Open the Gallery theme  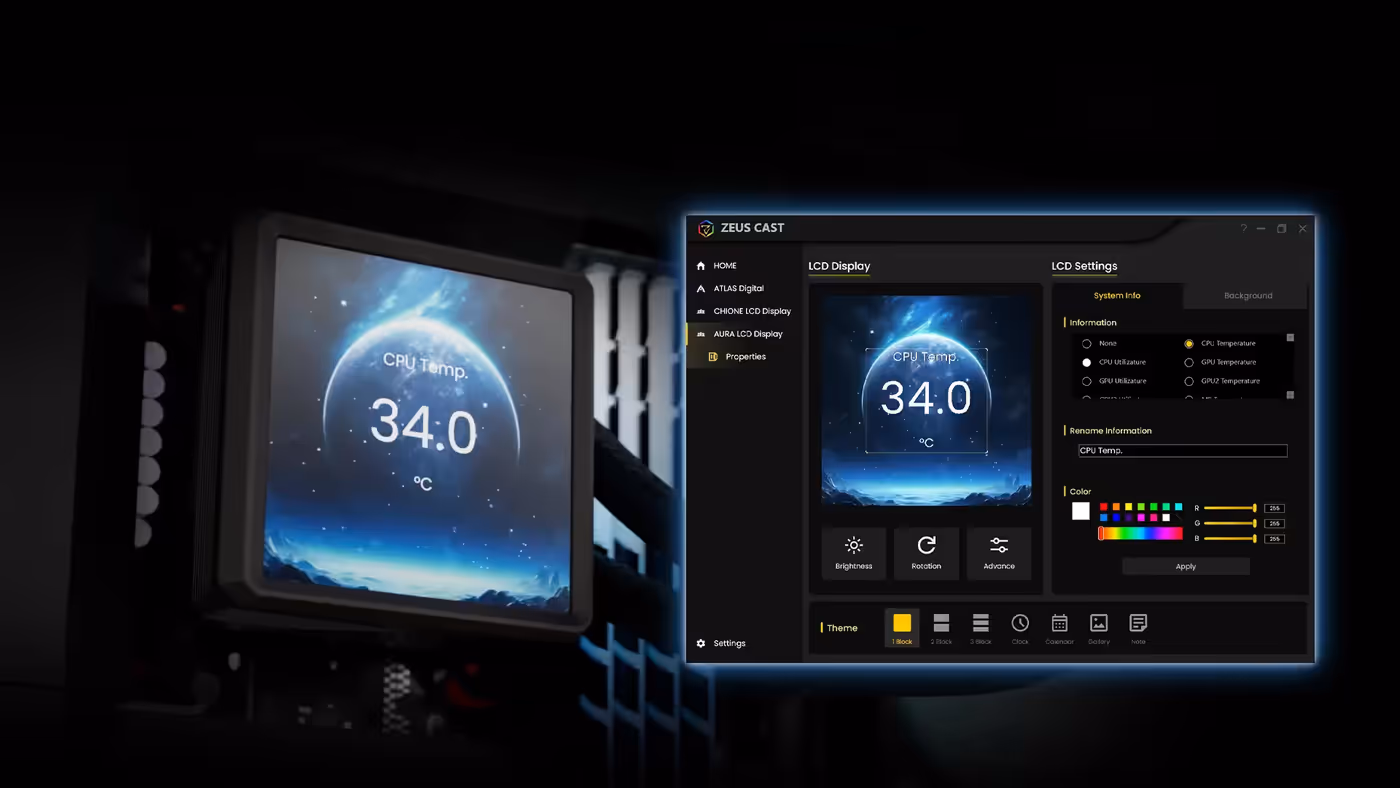click(1099, 627)
